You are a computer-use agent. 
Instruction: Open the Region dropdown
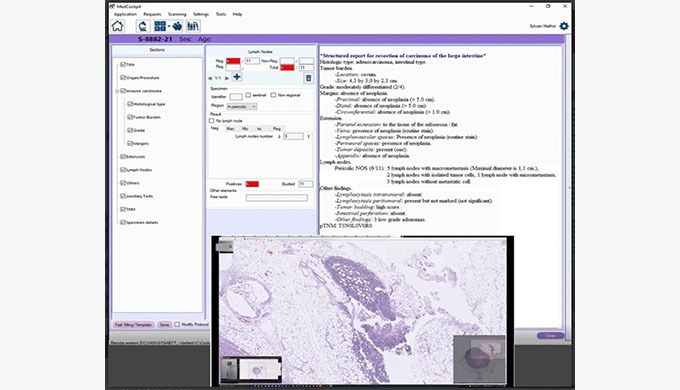coord(242,106)
